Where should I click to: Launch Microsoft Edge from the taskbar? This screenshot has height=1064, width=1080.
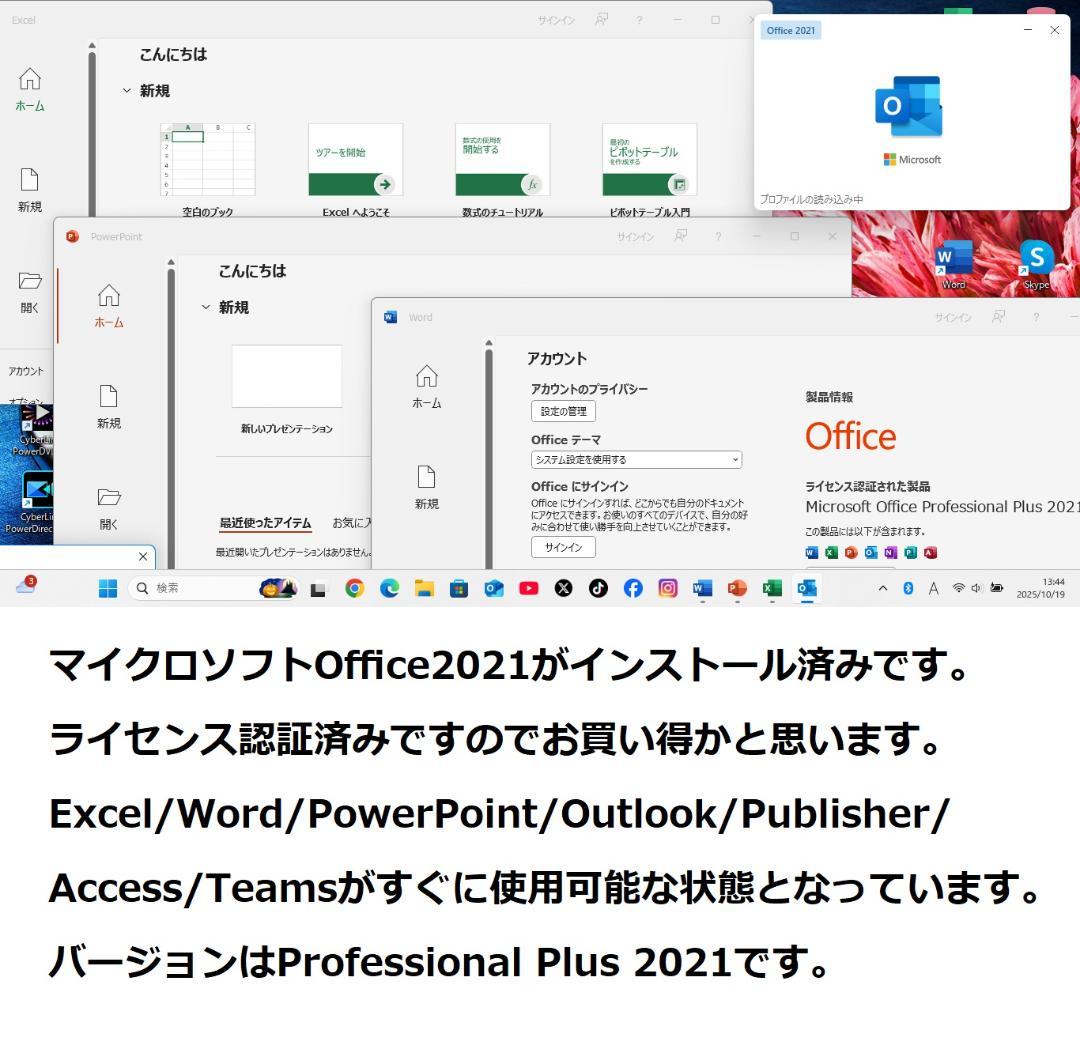pos(389,589)
